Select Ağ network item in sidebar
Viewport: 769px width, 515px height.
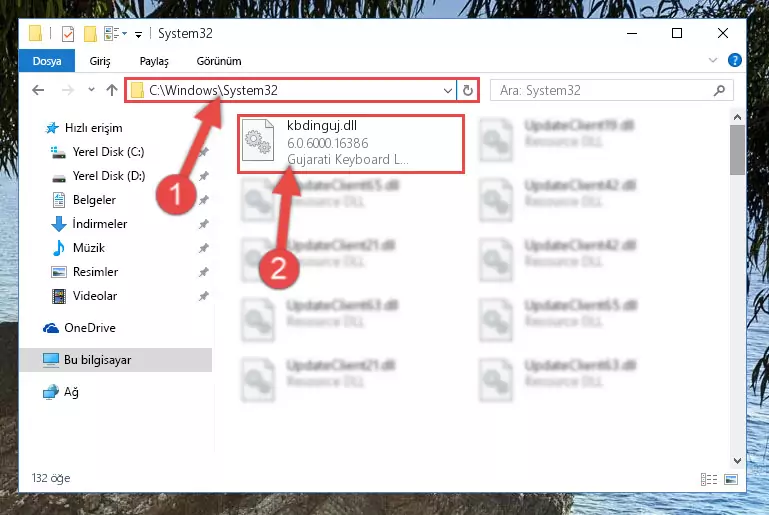(x=71, y=392)
